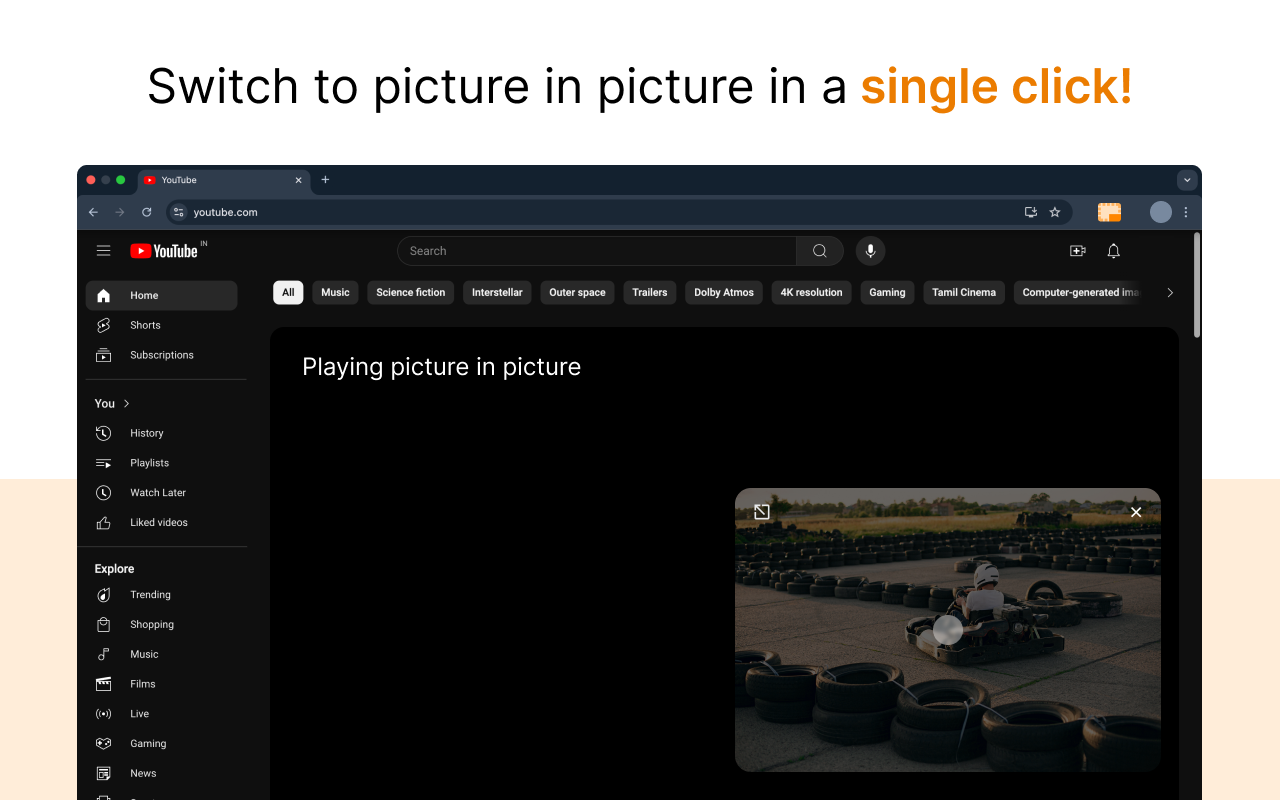Click the search magnifier button

820,251
